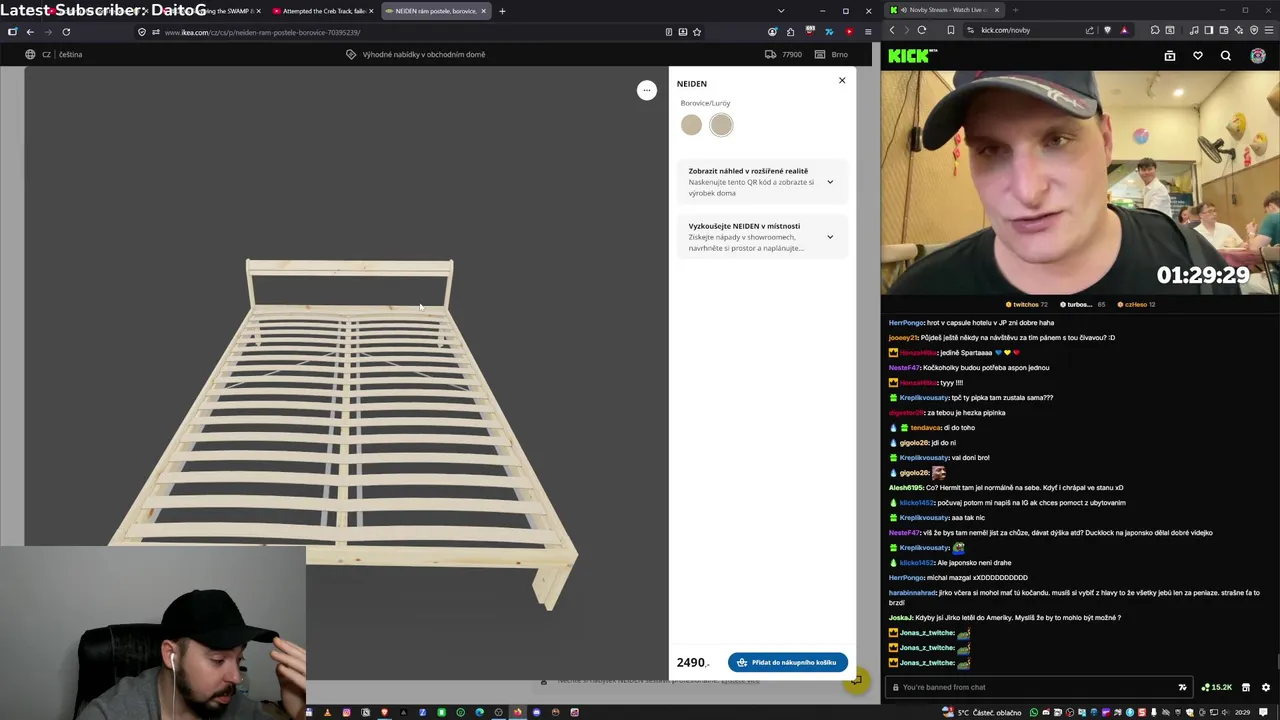The height and width of the screenshot is (720, 1280).
Task: Select the Brno store link
Action: click(832, 54)
